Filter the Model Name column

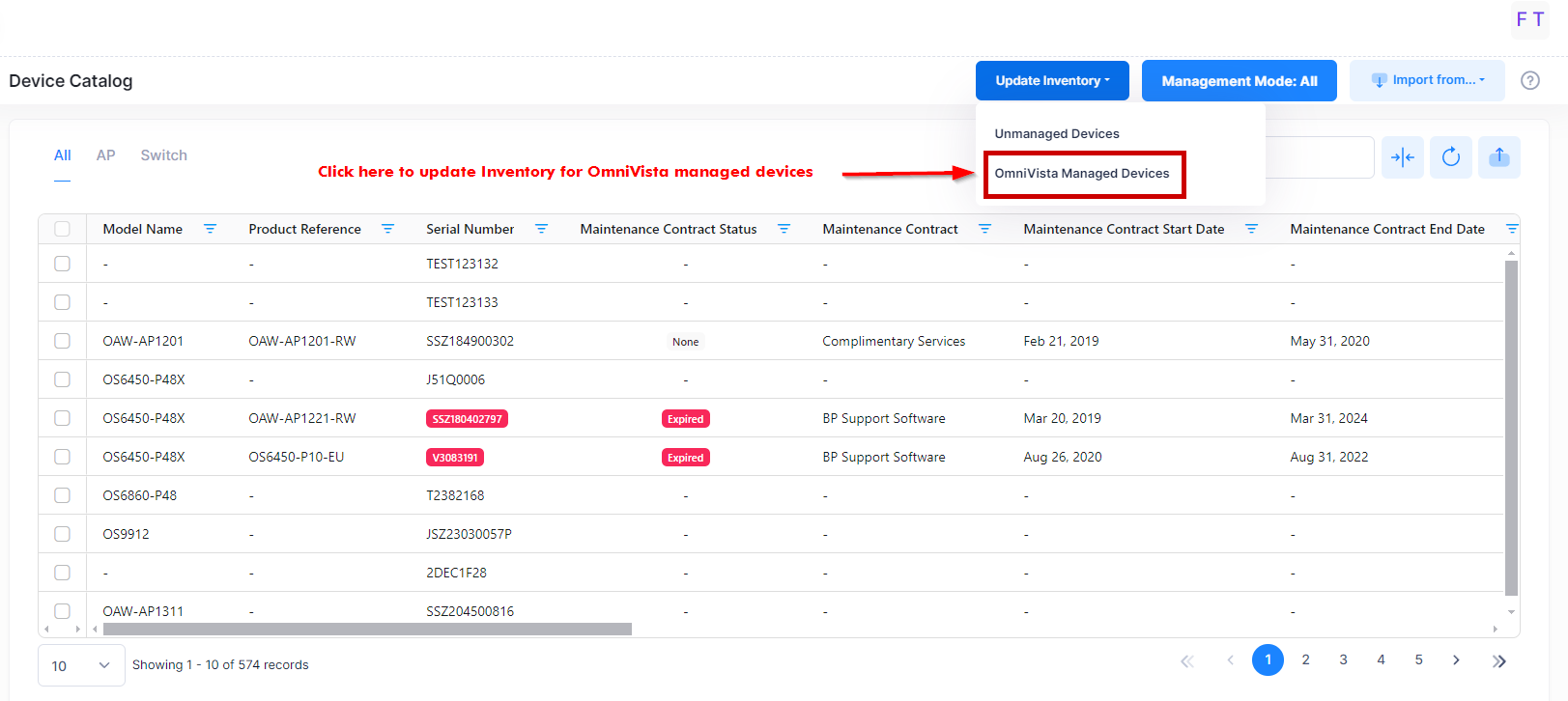tap(210, 229)
